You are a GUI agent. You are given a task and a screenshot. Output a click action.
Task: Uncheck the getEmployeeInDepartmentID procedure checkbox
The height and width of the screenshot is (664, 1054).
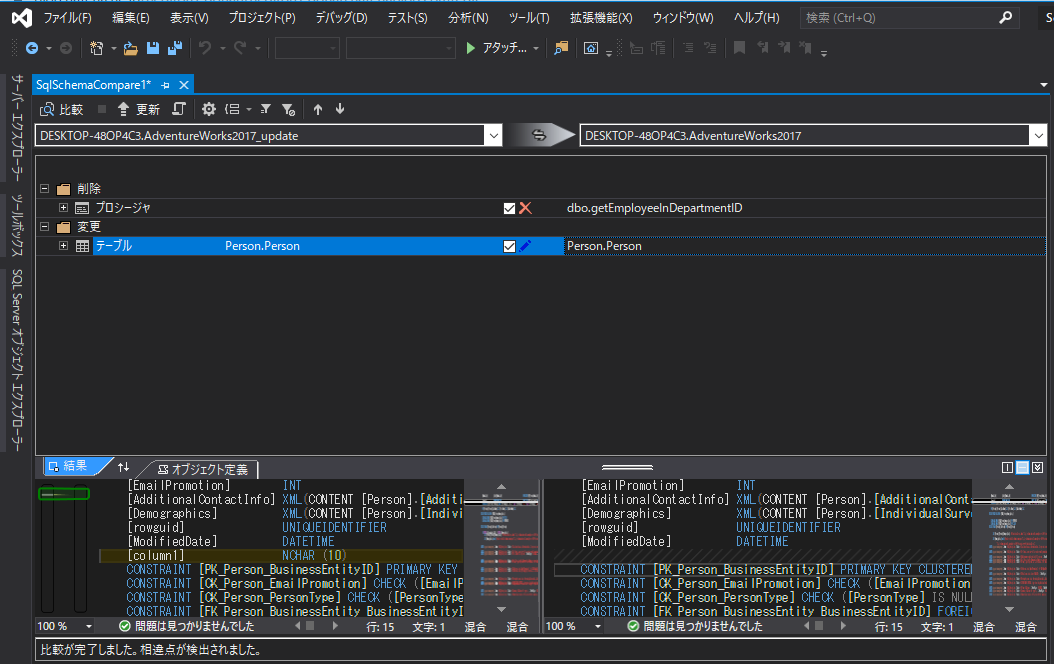click(510, 208)
